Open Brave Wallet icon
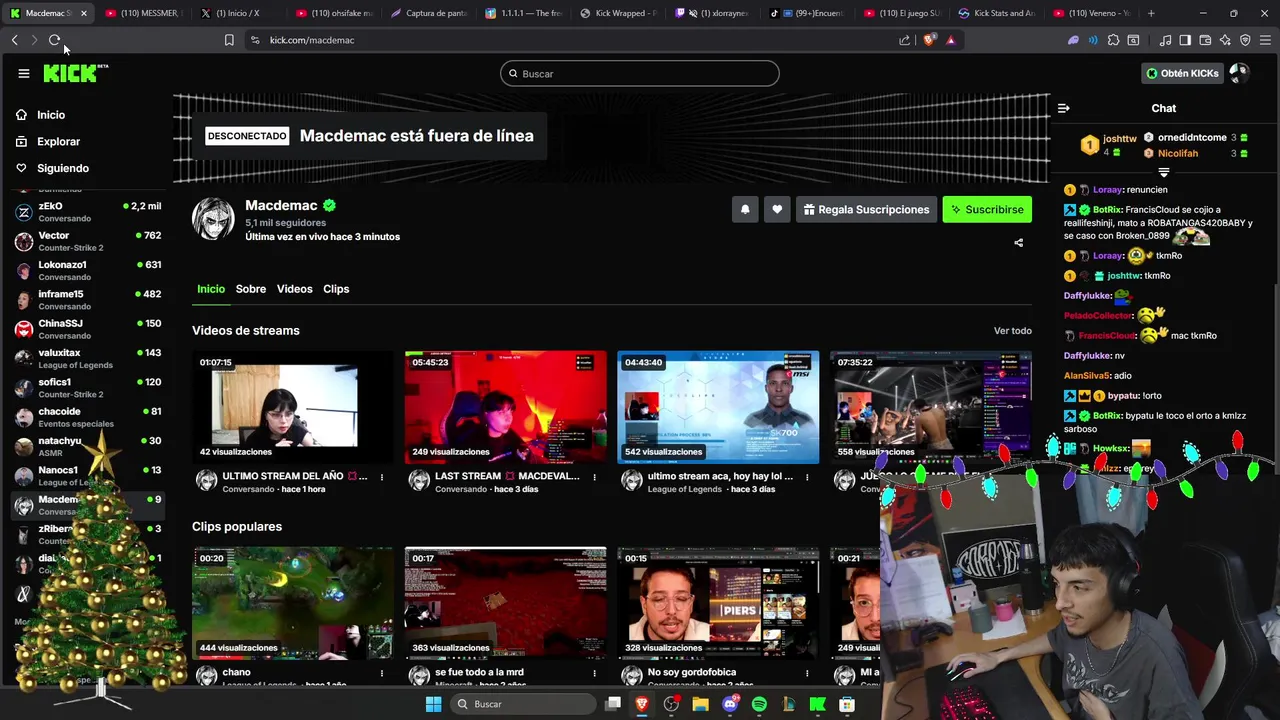 [1205, 40]
